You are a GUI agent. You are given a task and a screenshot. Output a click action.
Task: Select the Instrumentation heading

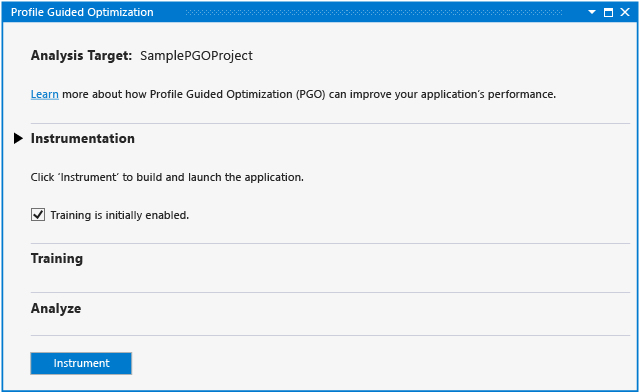coord(83,139)
